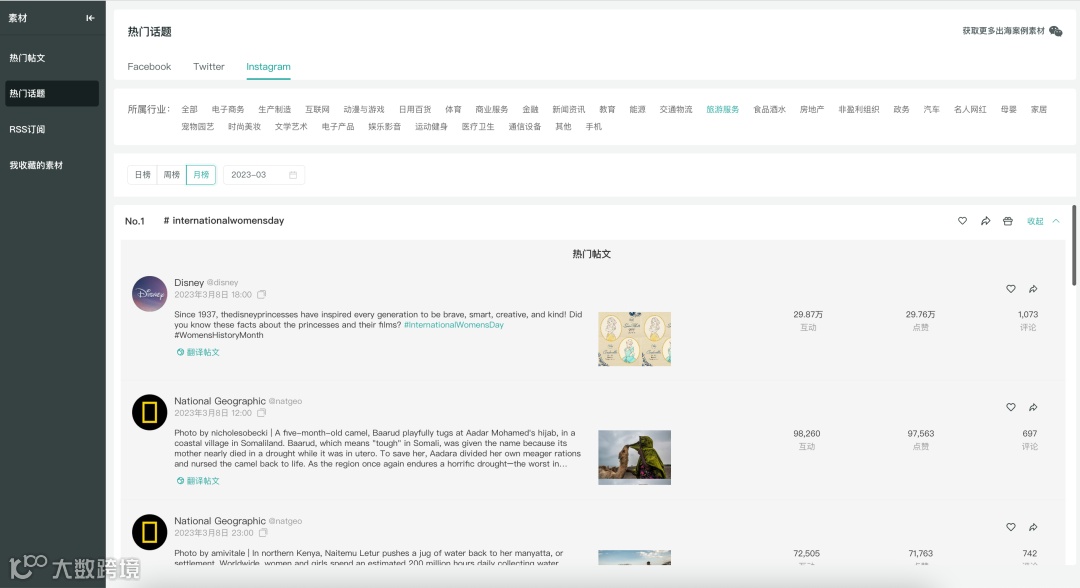
Task: Filter industry by 手机
Action: [594, 127]
